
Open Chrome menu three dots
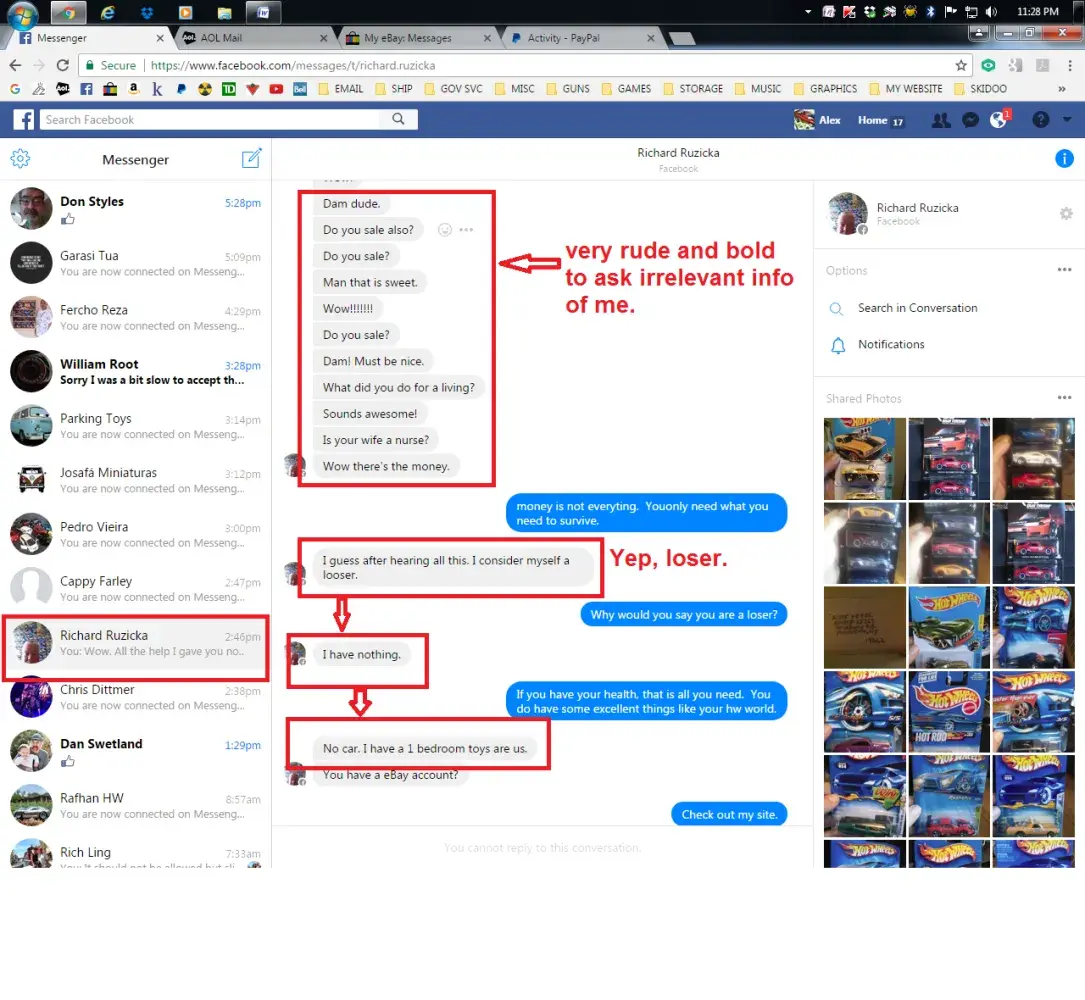(1070, 65)
